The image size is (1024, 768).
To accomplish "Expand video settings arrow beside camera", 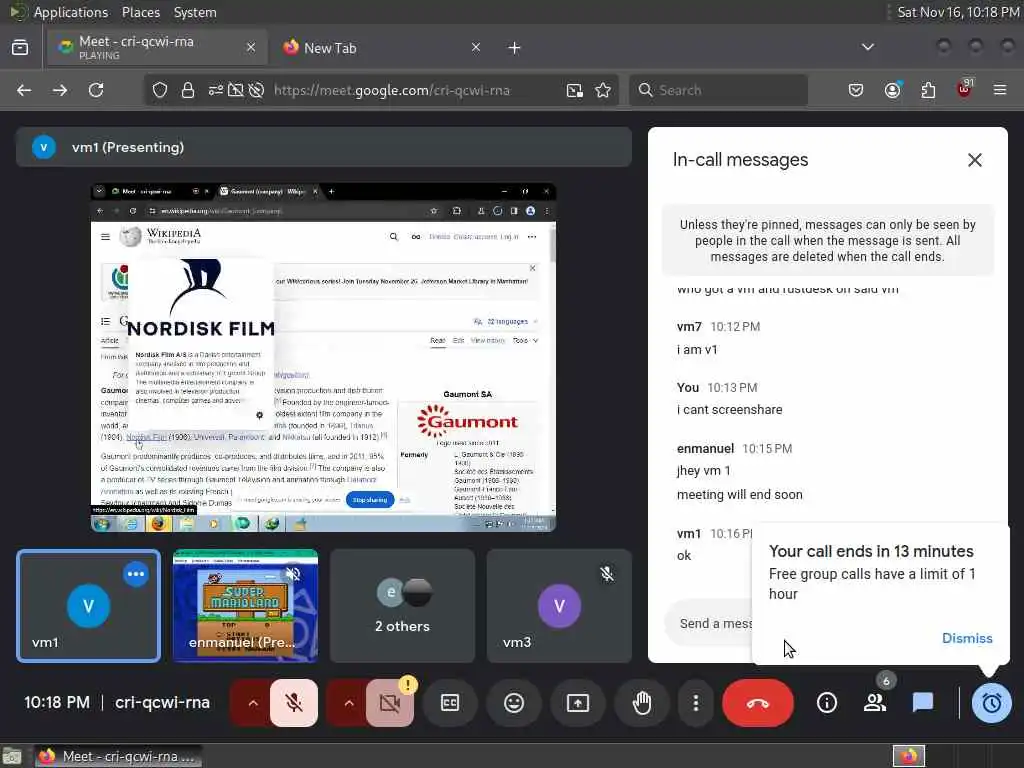I will tap(349, 703).
